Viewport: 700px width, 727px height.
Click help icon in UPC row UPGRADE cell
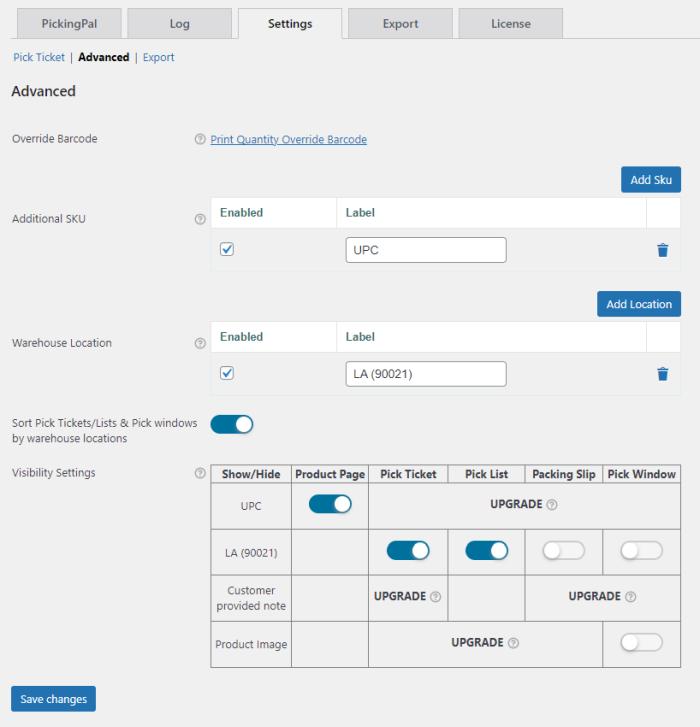pos(552,505)
